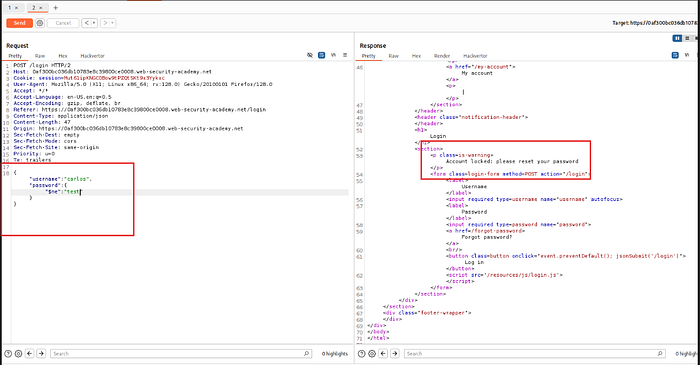Click the Target URL label
This screenshot has height=365, width=700.
coord(655,23)
